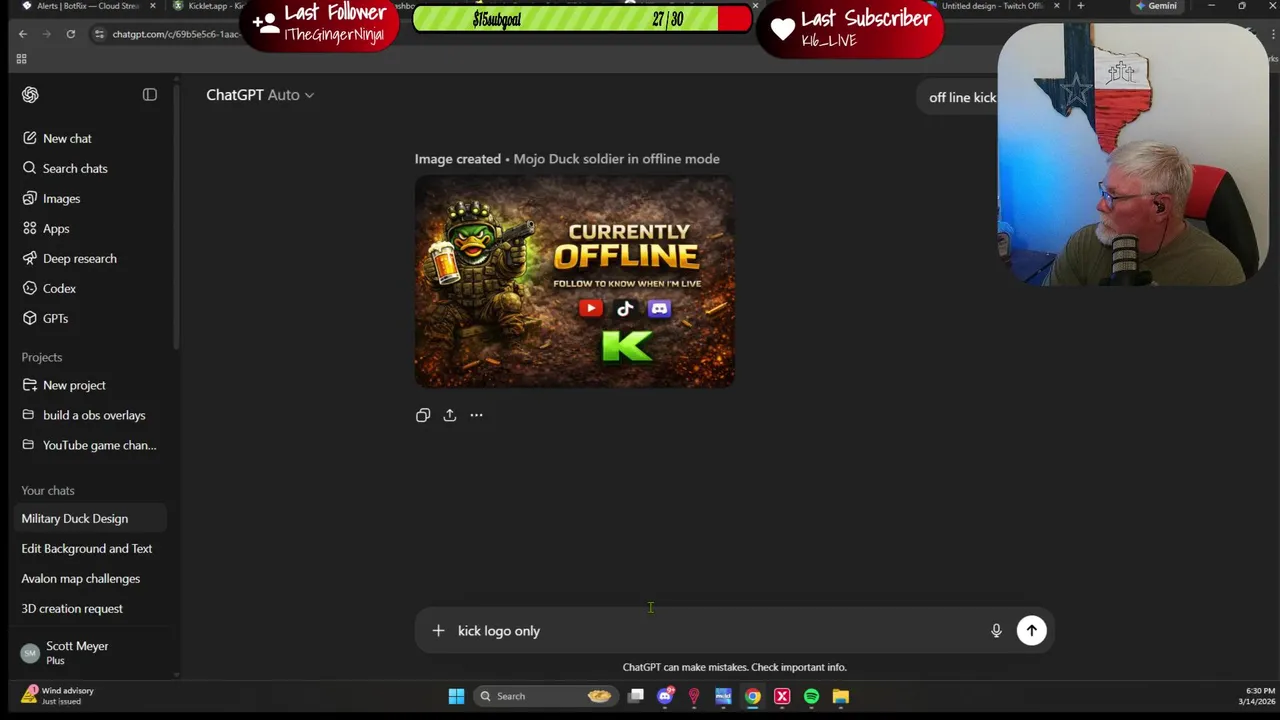Open File Explorer from the taskbar
The height and width of the screenshot is (720, 1280).
click(840, 696)
